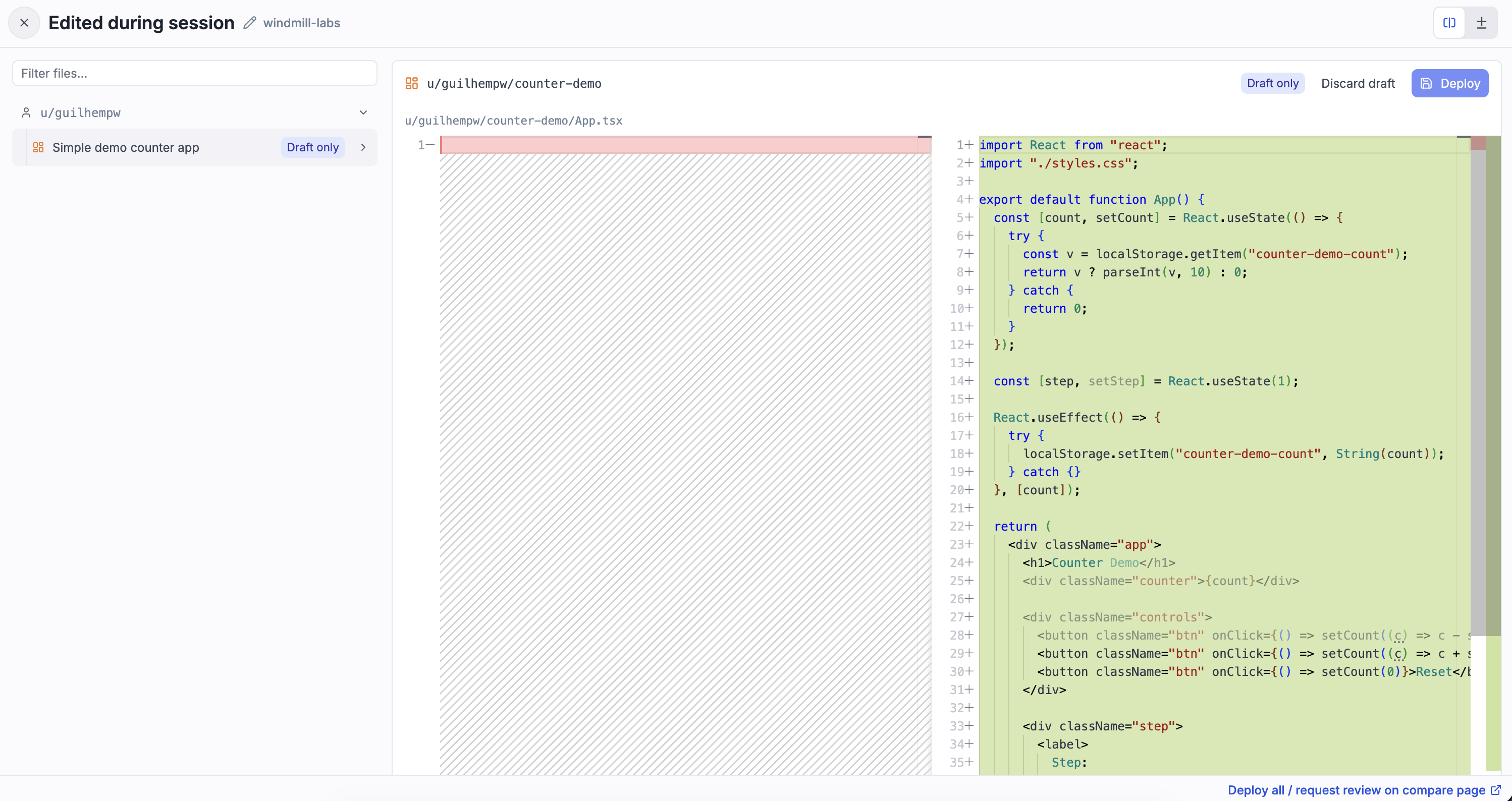This screenshot has width=1512, height=801.
Task: Close the Edited during session panel
Action: (24, 23)
